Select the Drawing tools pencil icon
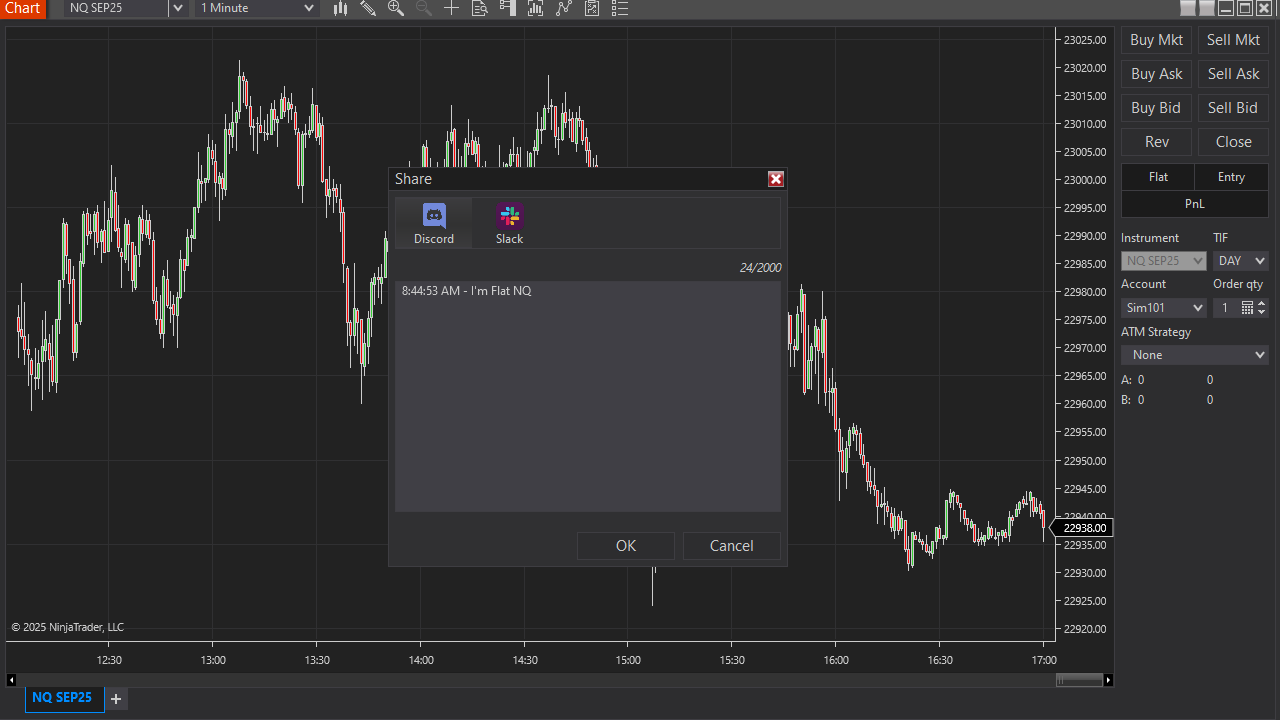1280x720 pixels. [x=368, y=8]
